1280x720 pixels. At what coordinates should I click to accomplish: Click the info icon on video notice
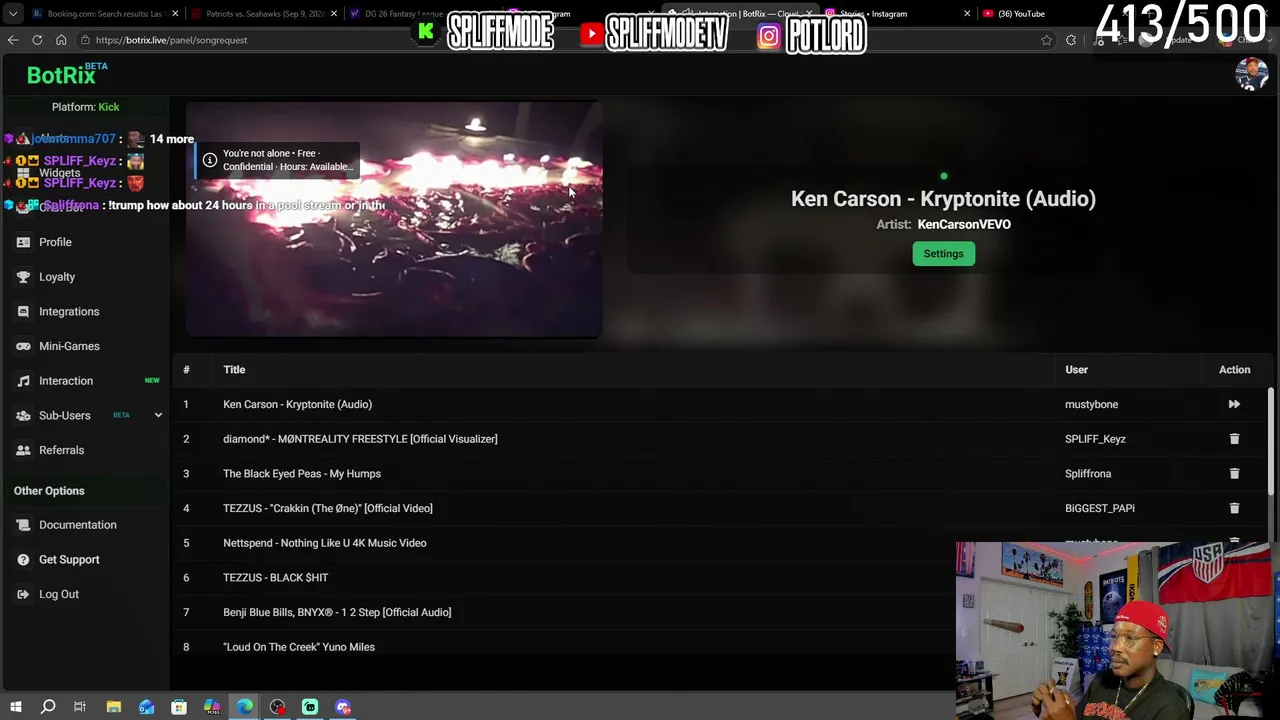209,160
